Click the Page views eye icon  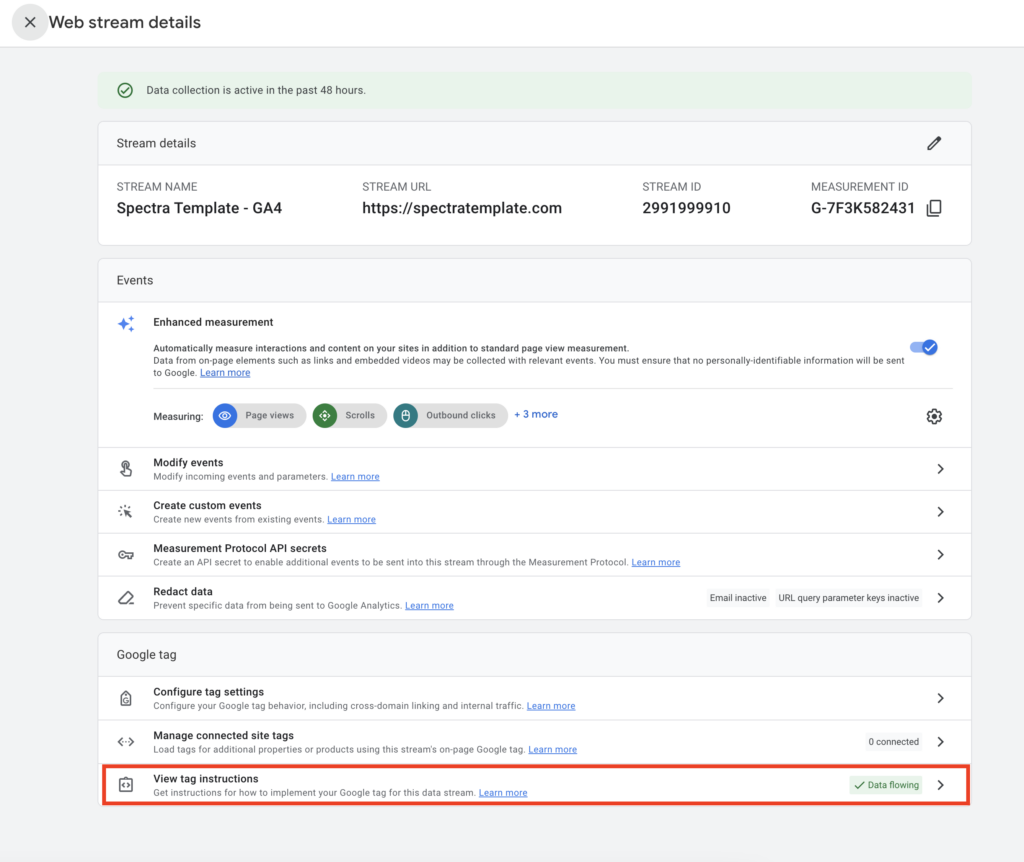tap(225, 415)
